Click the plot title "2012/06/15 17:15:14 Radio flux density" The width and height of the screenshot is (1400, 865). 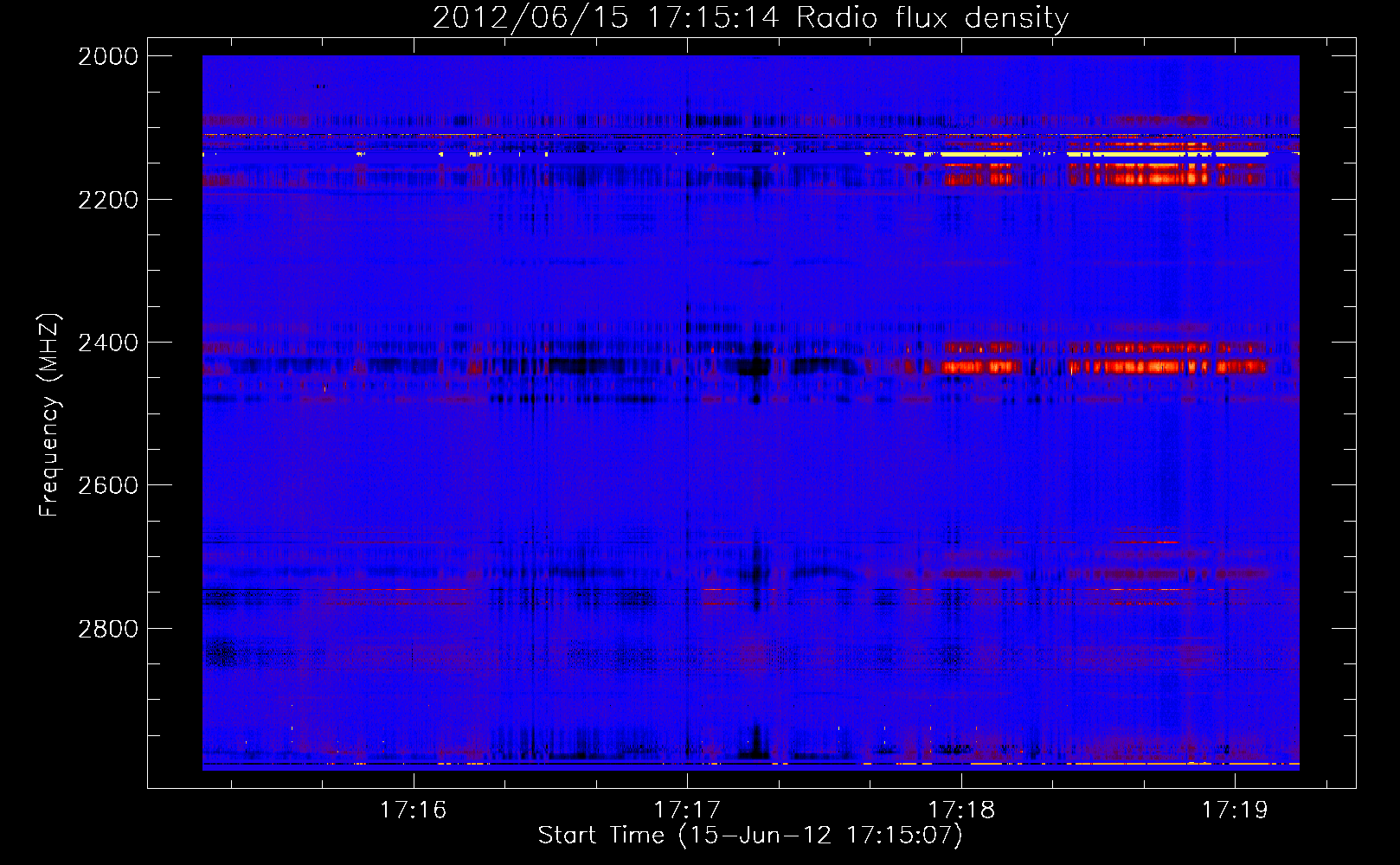click(x=750, y=17)
